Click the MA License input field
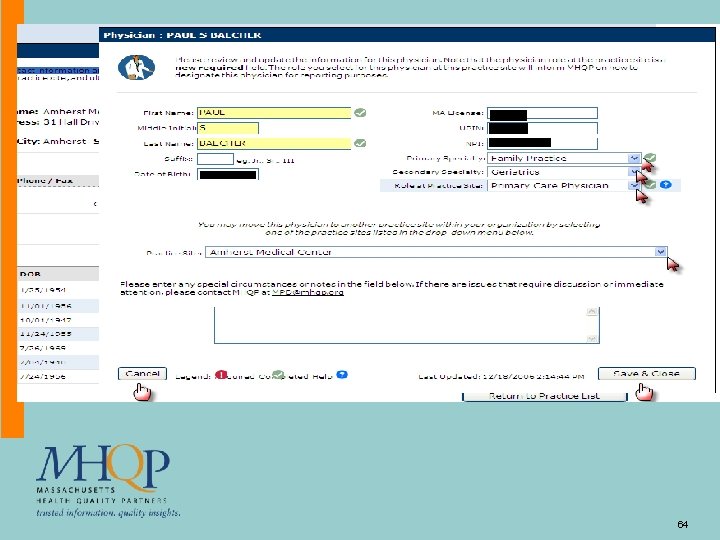720x540 pixels. (x=542, y=113)
